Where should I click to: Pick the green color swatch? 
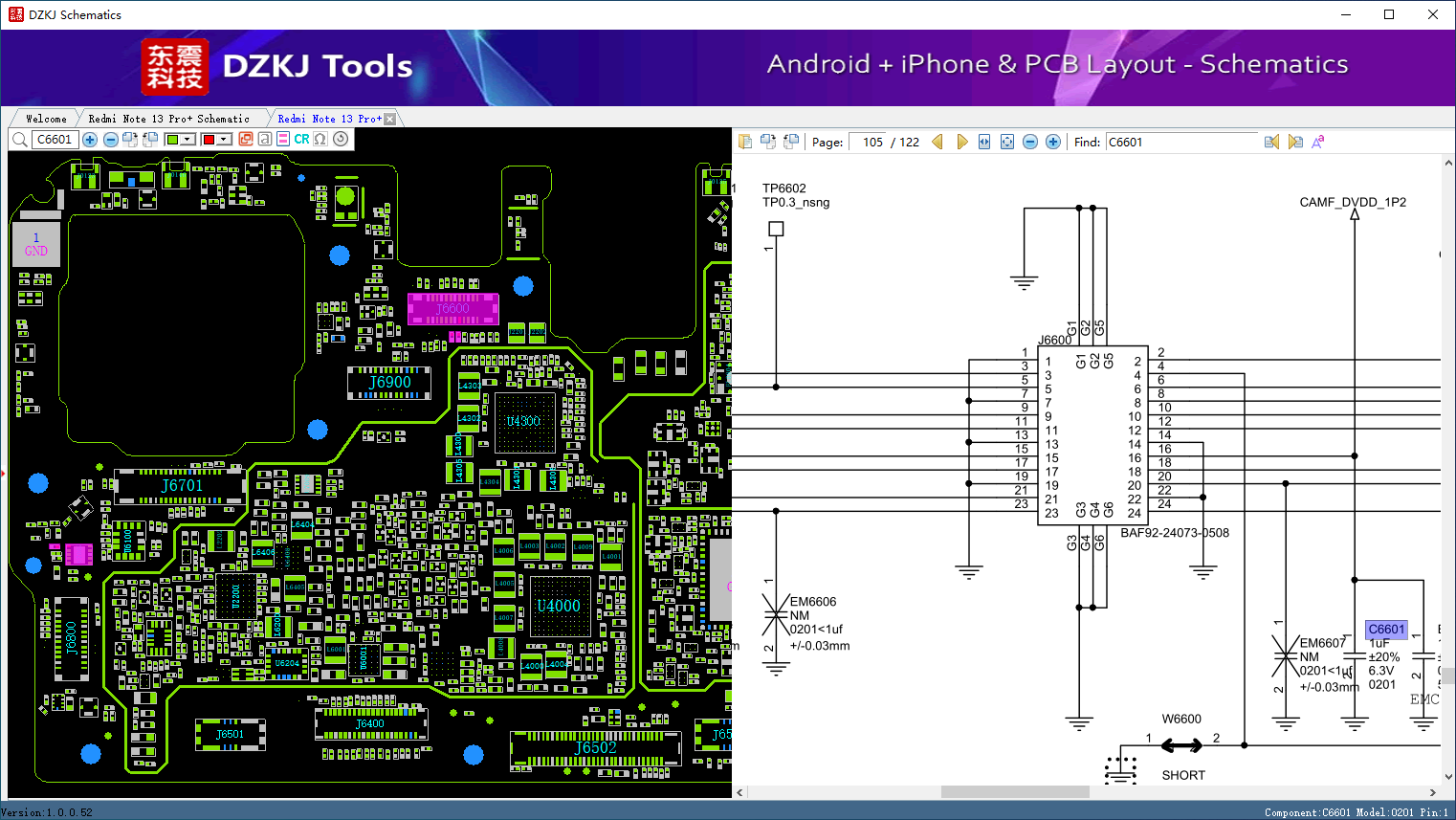pos(172,140)
